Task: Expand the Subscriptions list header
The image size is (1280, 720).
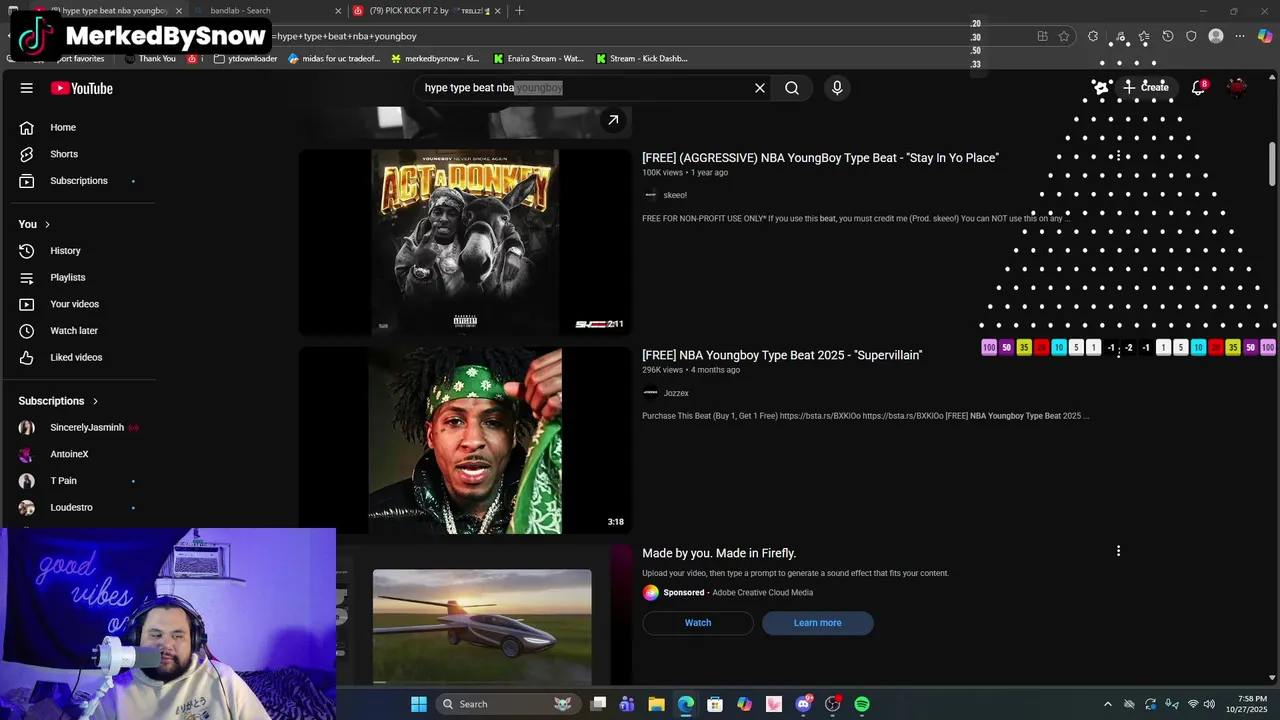Action: point(59,401)
